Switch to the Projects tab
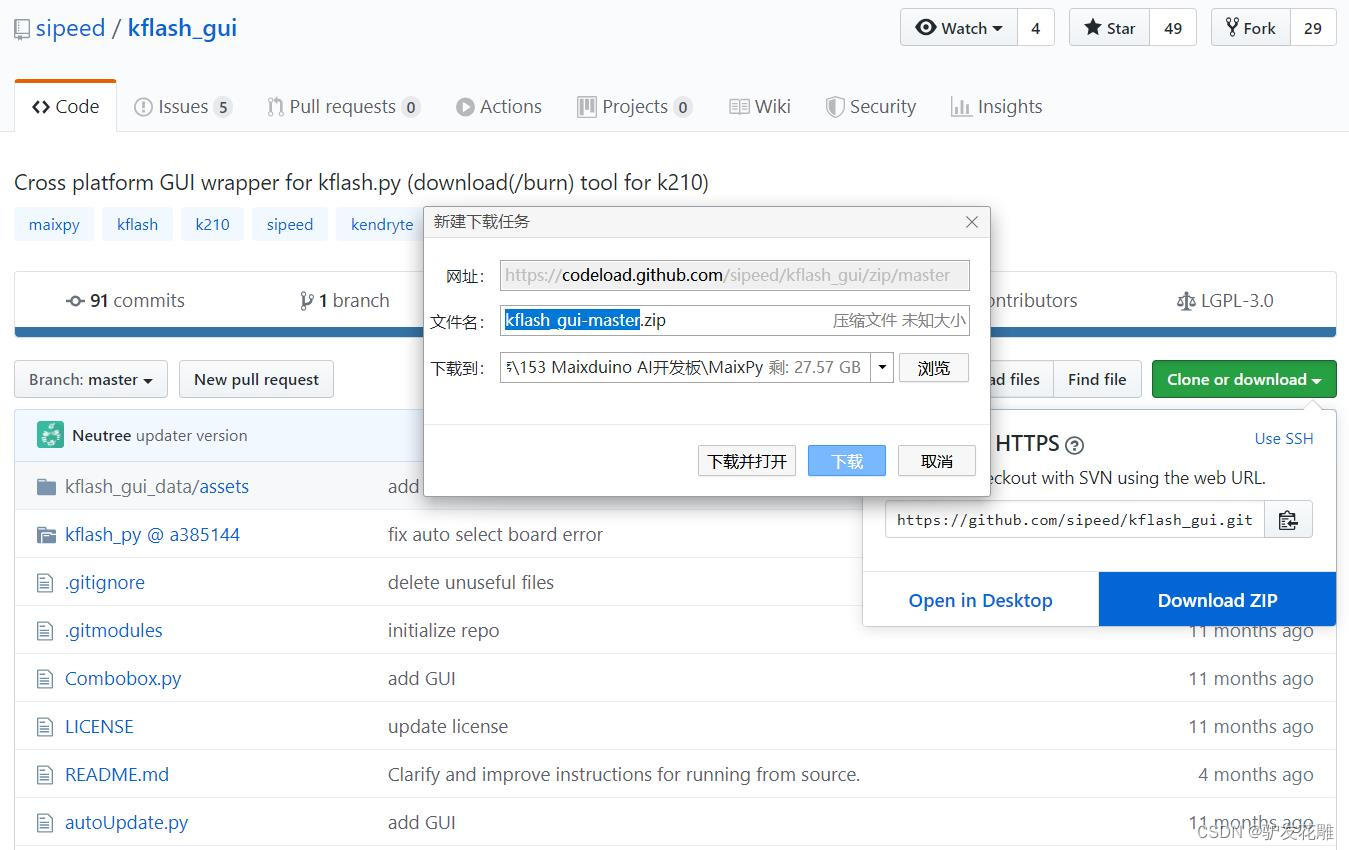This screenshot has height=850, width=1349. (634, 106)
